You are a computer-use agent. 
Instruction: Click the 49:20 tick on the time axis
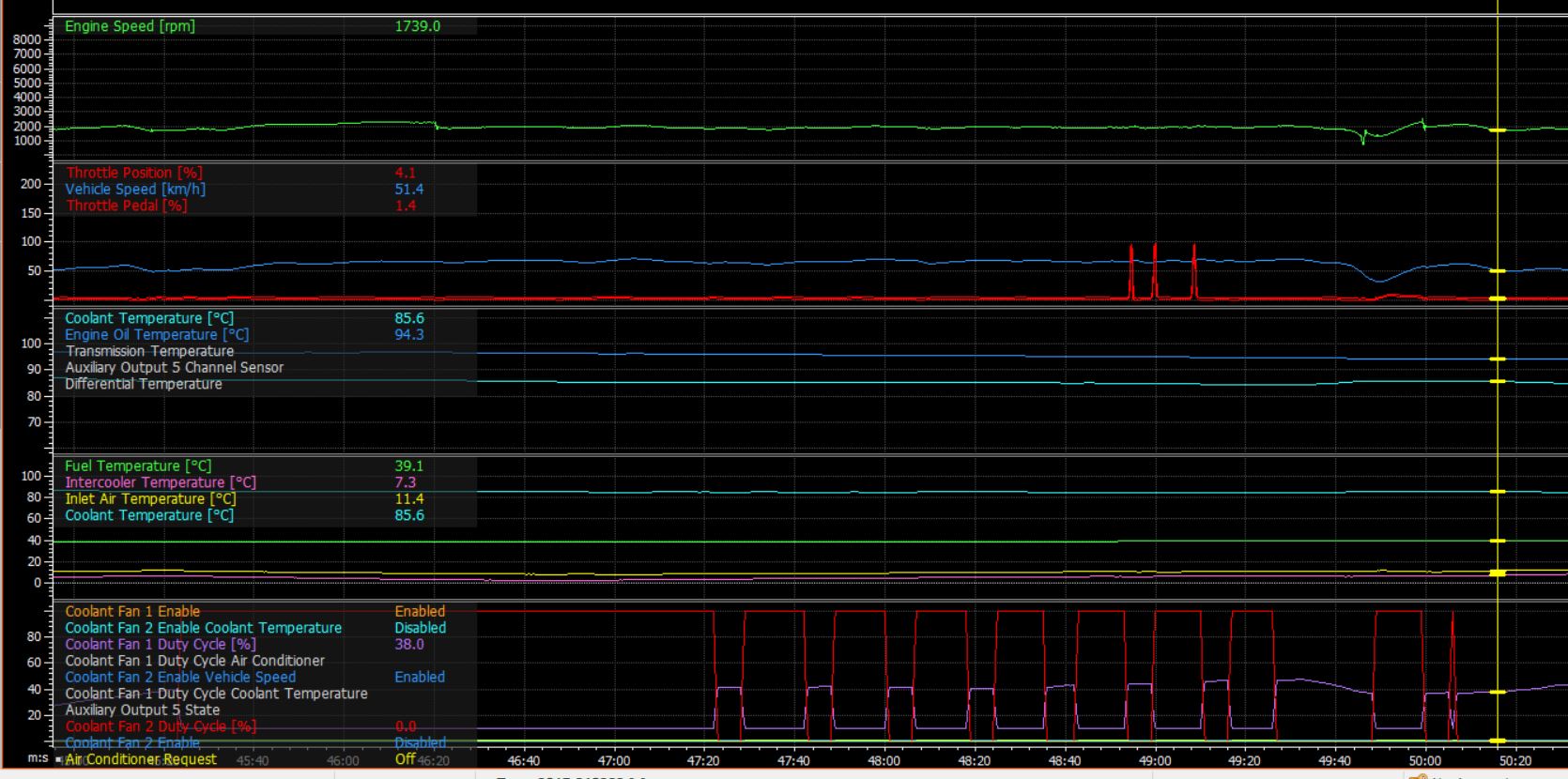click(x=1244, y=761)
